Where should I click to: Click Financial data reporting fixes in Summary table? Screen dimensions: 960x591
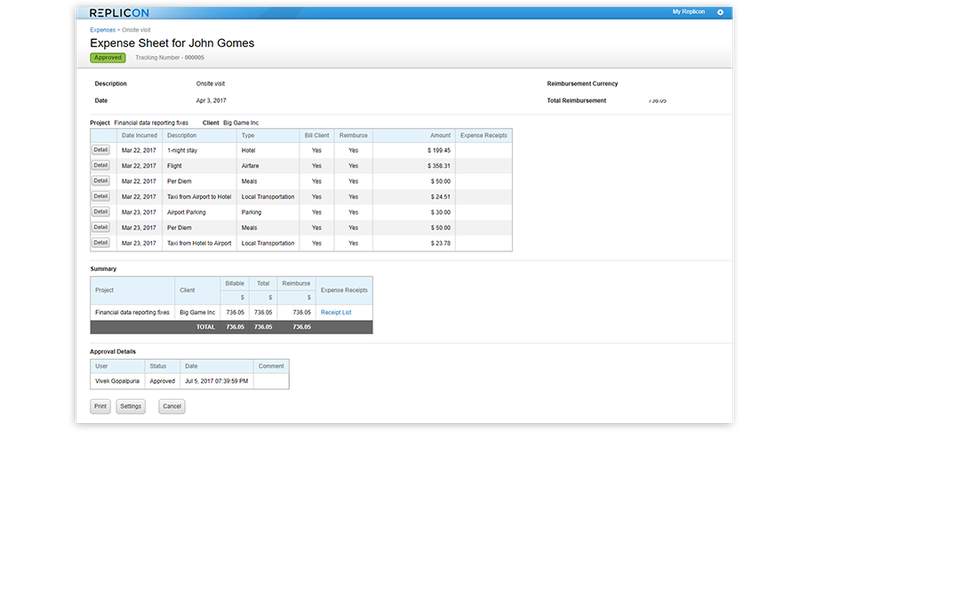coord(132,312)
